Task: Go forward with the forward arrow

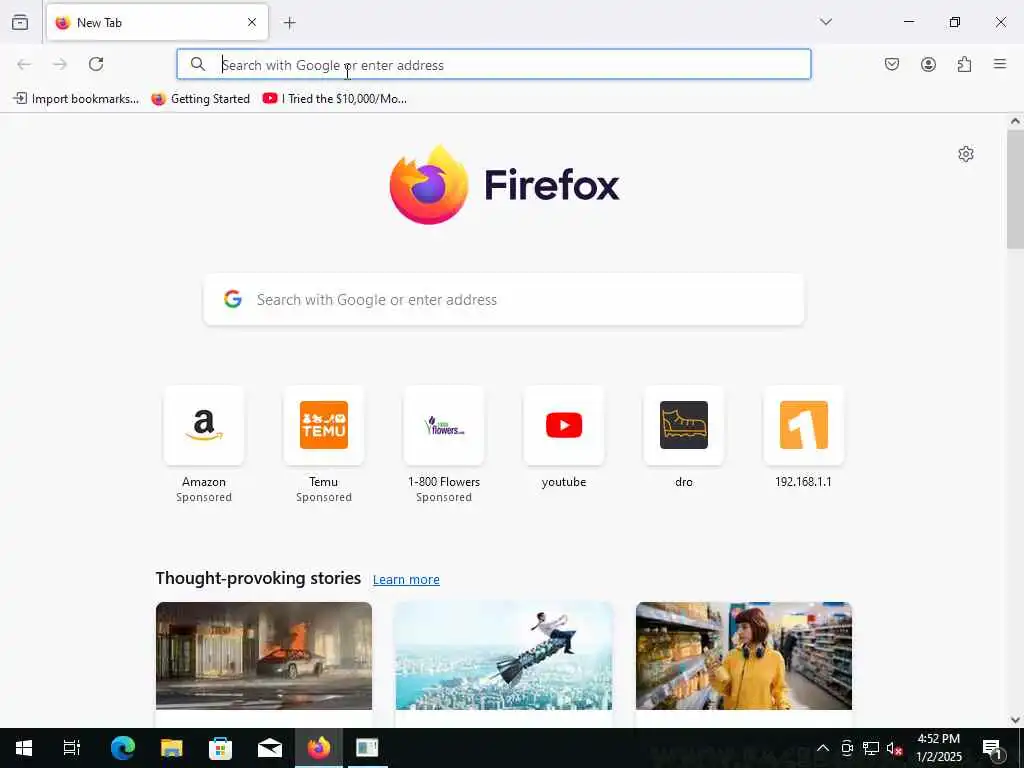Action: [x=60, y=64]
